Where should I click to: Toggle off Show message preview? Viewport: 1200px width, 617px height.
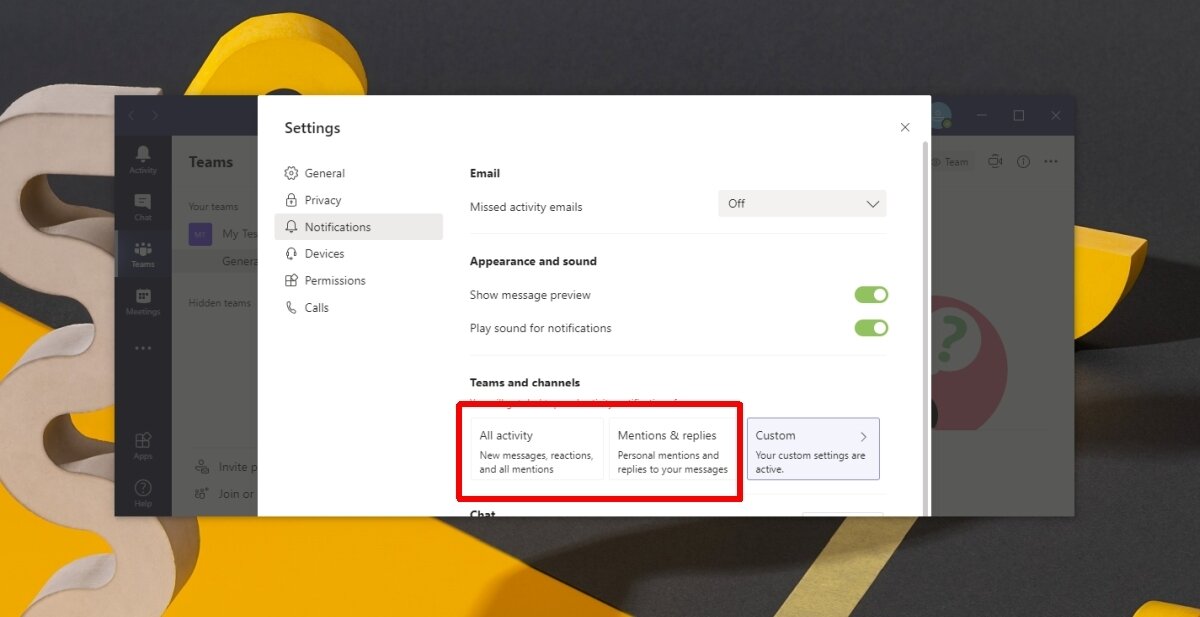tap(871, 294)
